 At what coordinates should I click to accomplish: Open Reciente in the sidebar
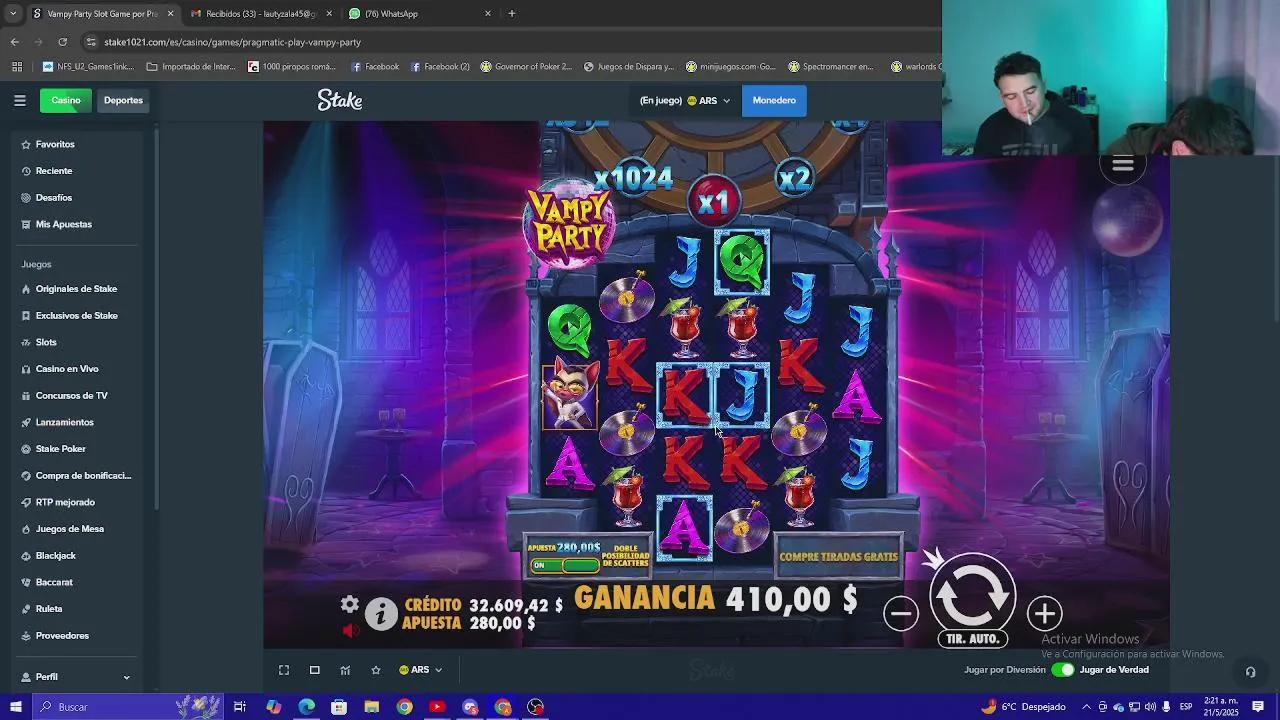(54, 171)
